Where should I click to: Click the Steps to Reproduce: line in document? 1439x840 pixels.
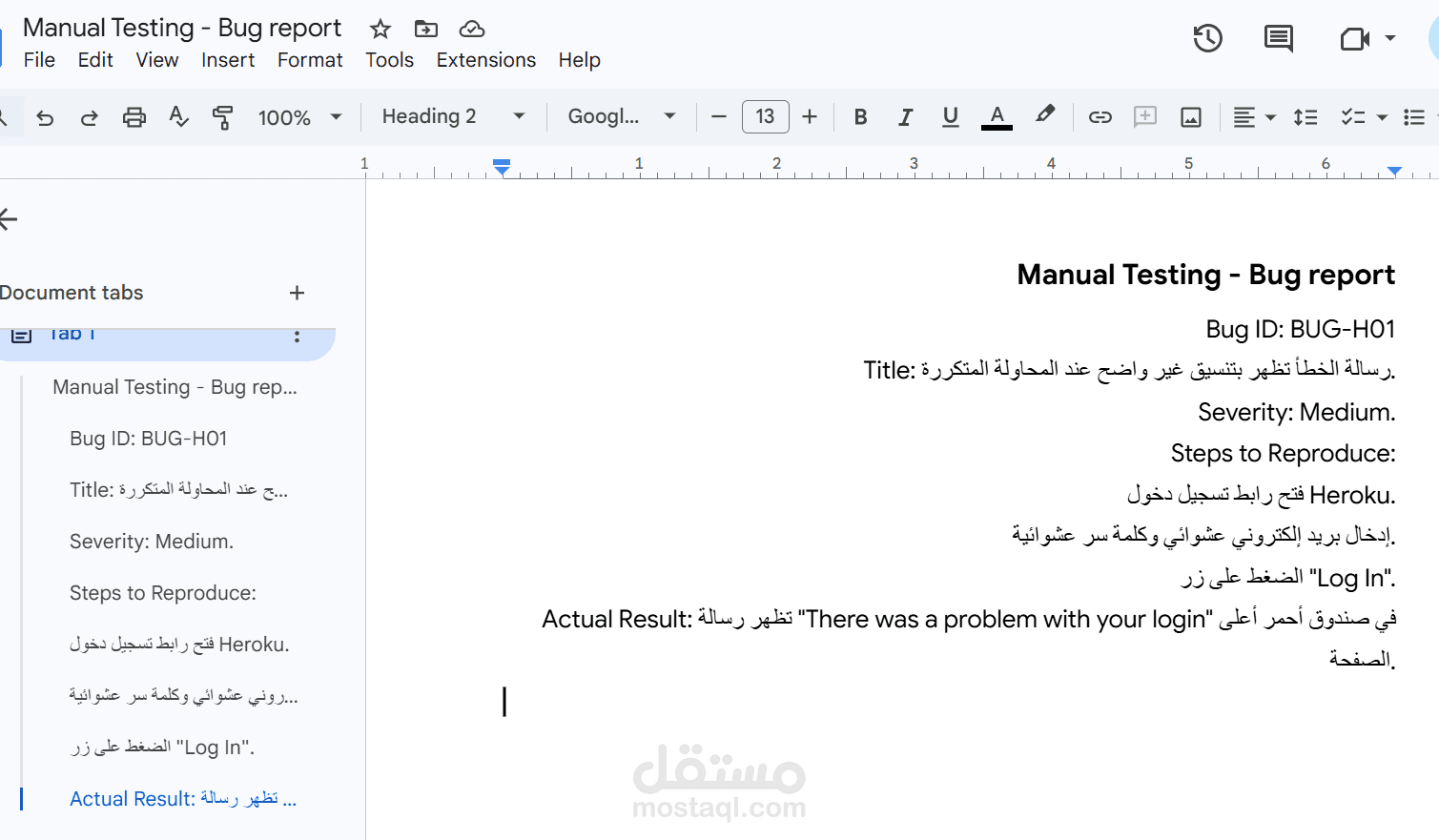tap(1284, 453)
